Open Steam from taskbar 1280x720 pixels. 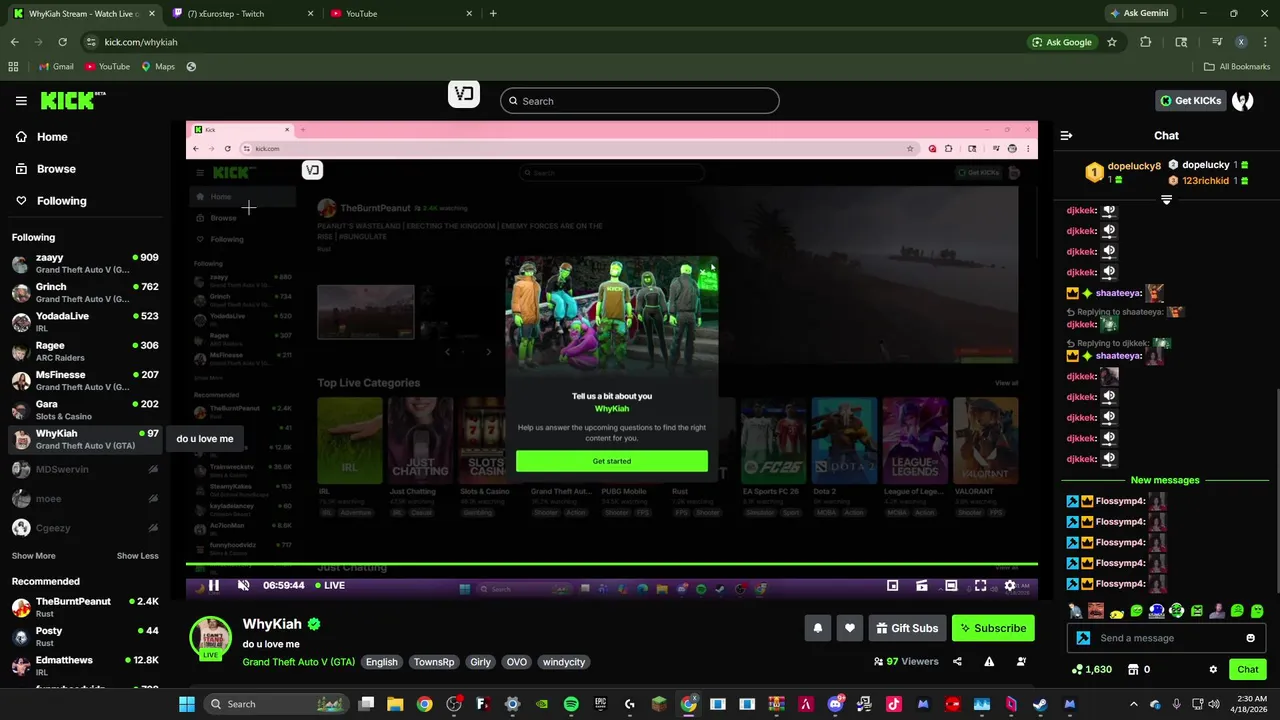coord(1040,704)
